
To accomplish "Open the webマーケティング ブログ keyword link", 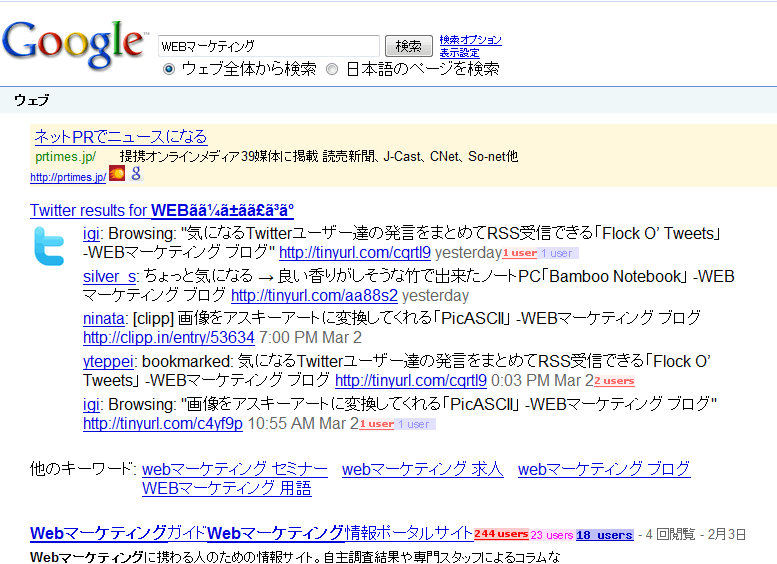I will click(x=604, y=469).
